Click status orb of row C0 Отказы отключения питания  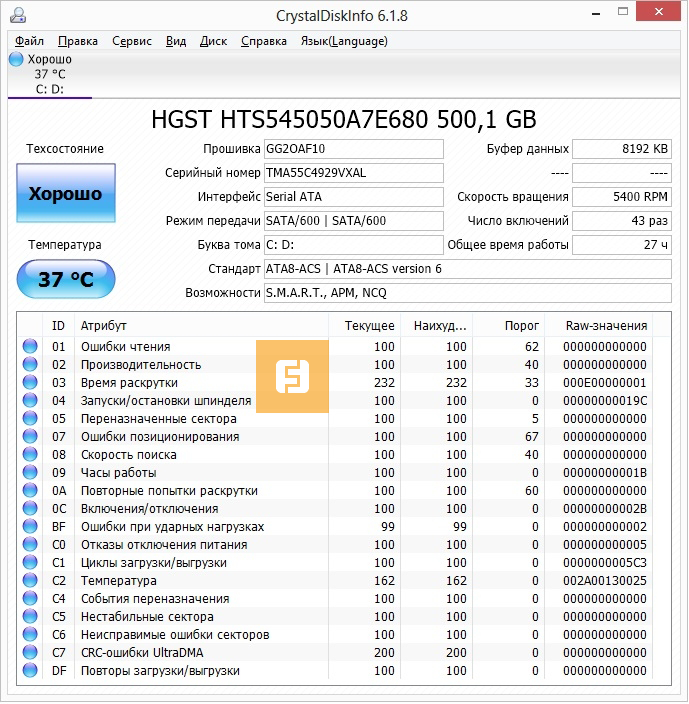point(30,544)
